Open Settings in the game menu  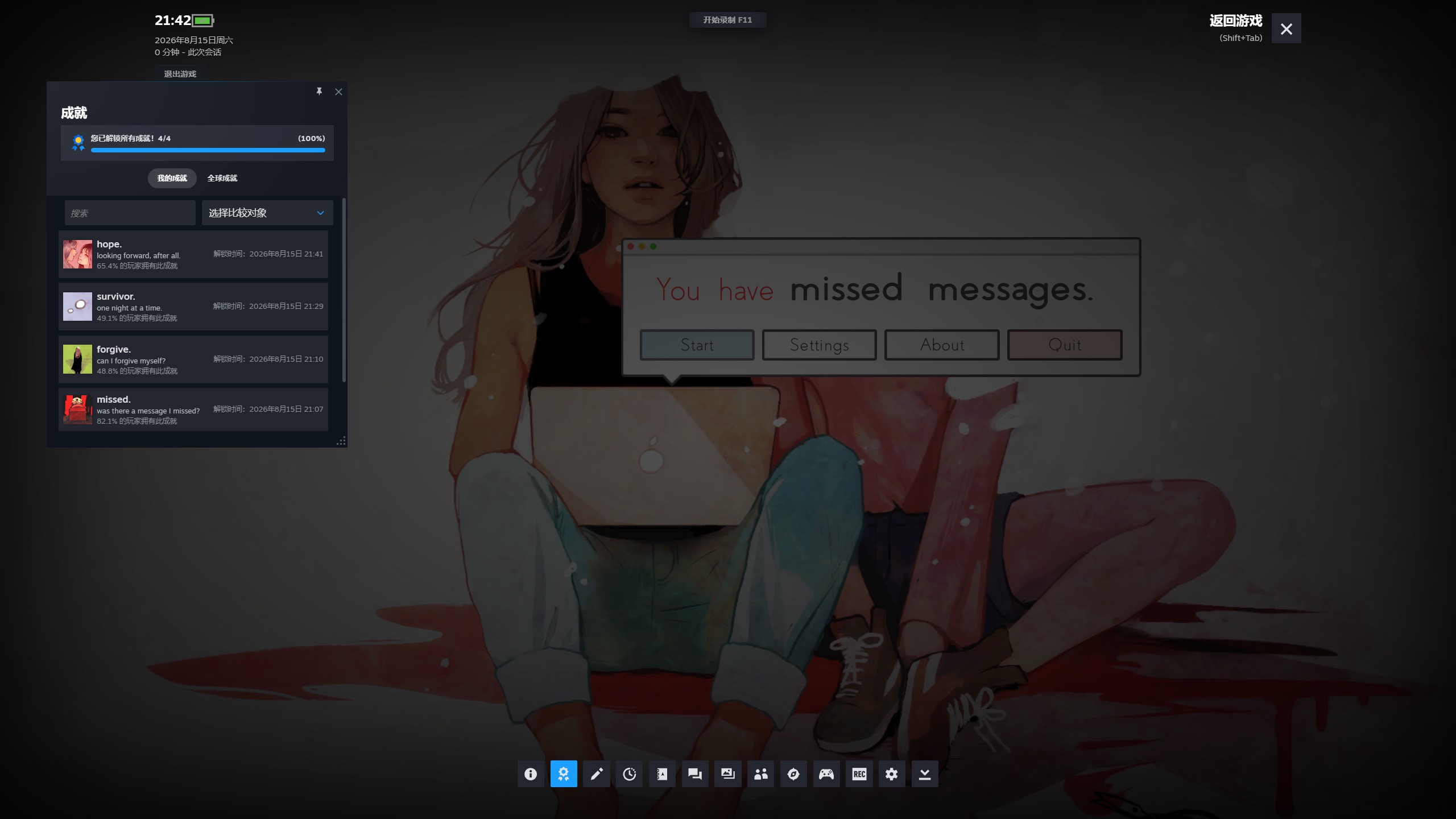coord(820,345)
